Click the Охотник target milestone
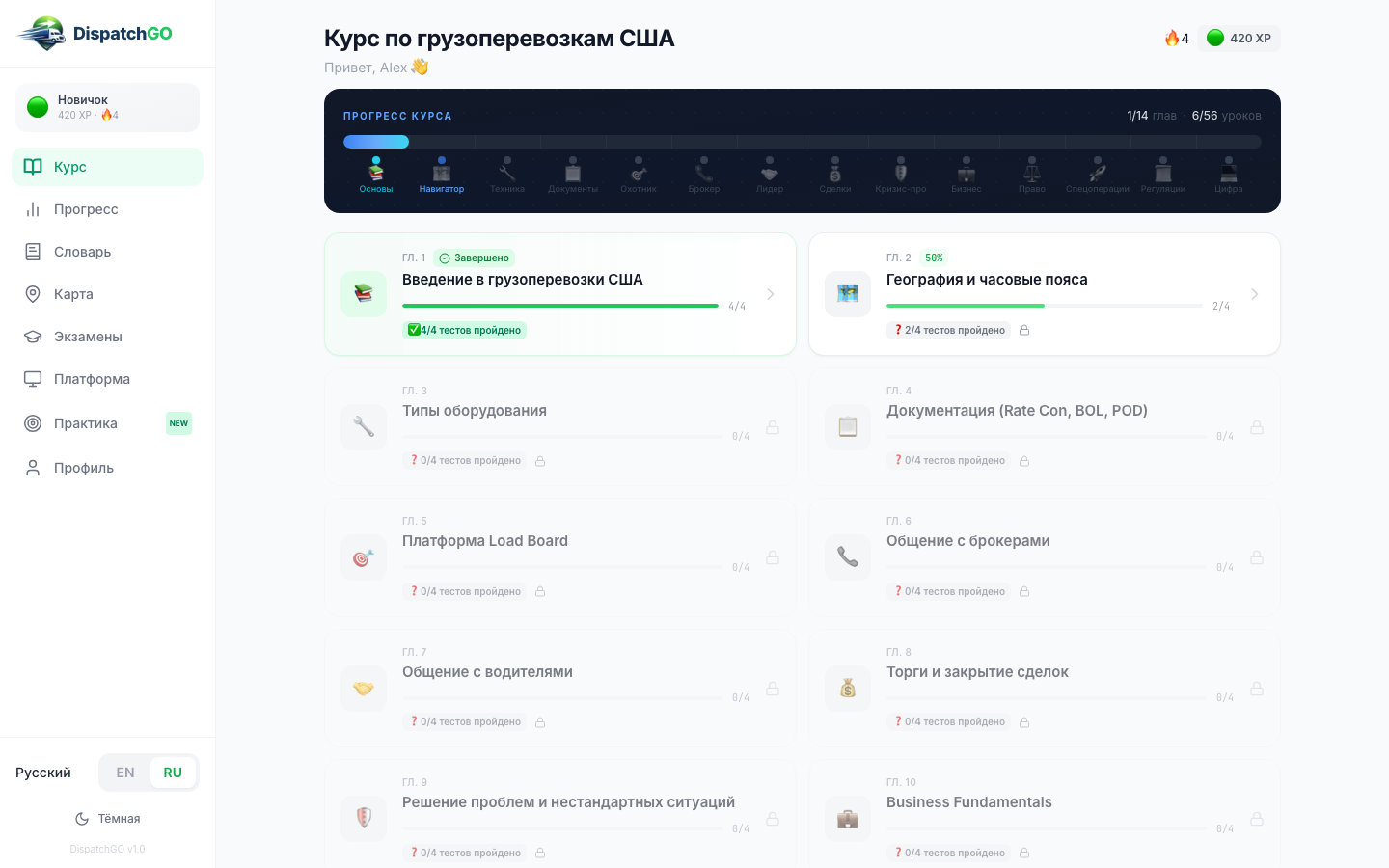The height and width of the screenshot is (868, 1389). pyautogui.click(x=639, y=176)
